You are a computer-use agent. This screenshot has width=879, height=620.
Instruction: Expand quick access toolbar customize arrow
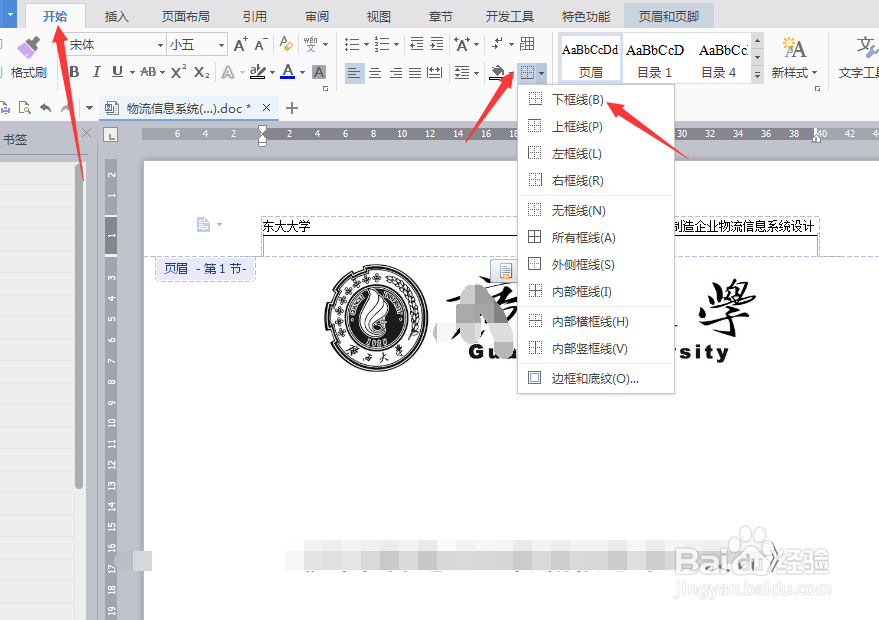coord(89,108)
